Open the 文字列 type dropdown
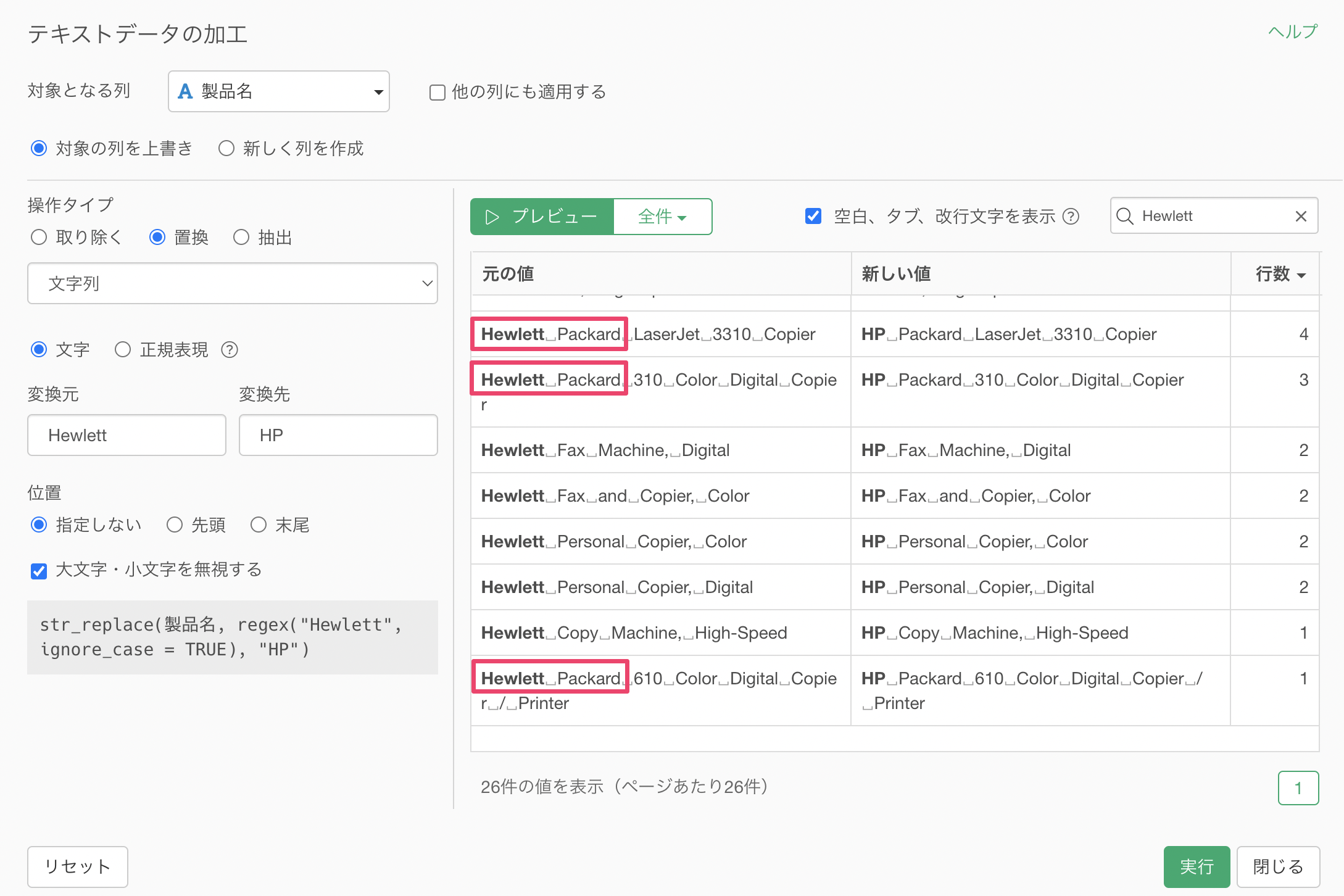Image resolution: width=1344 pixels, height=896 pixels. 233,283
